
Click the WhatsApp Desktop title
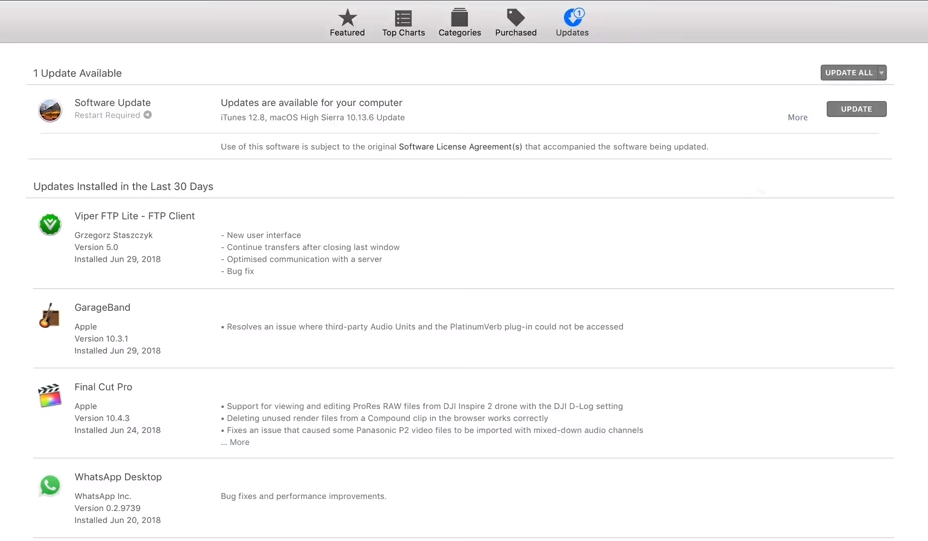pyautogui.click(x=118, y=476)
